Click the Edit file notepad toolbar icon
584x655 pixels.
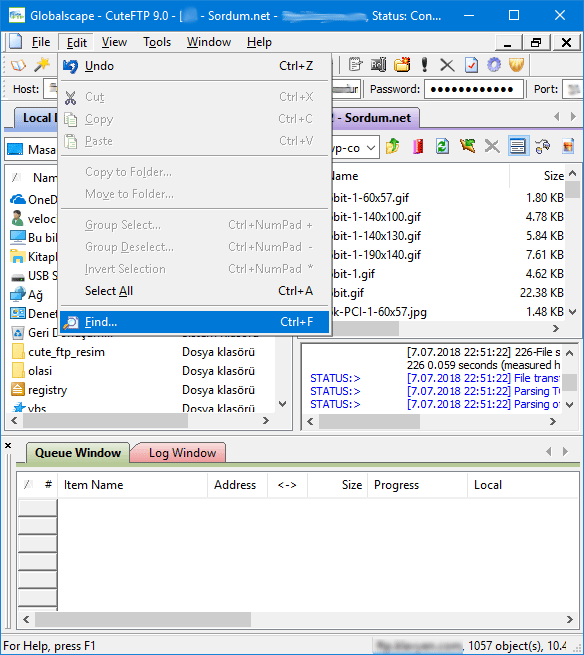[x=355, y=65]
